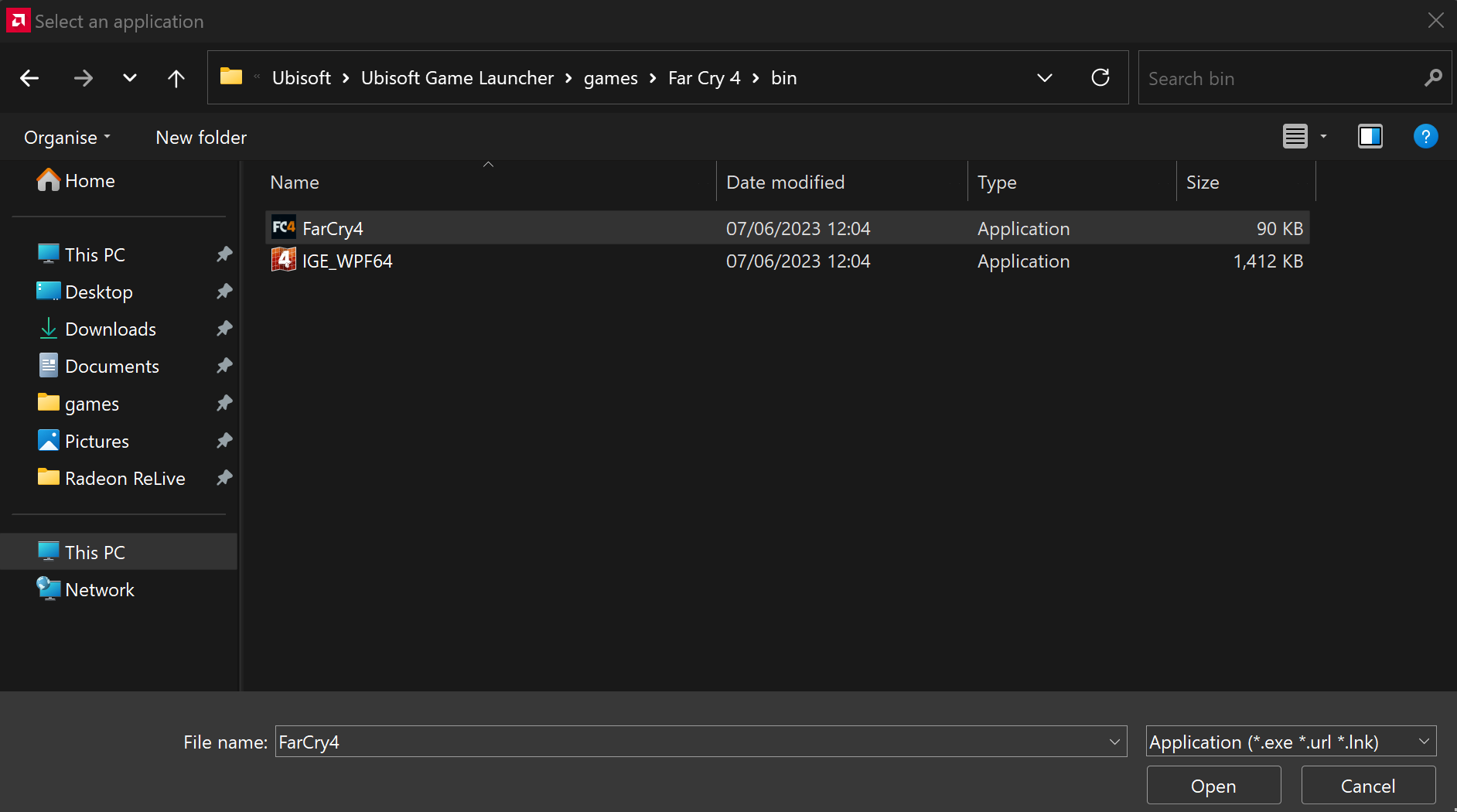Select highlighted This PC tree node

point(119,552)
